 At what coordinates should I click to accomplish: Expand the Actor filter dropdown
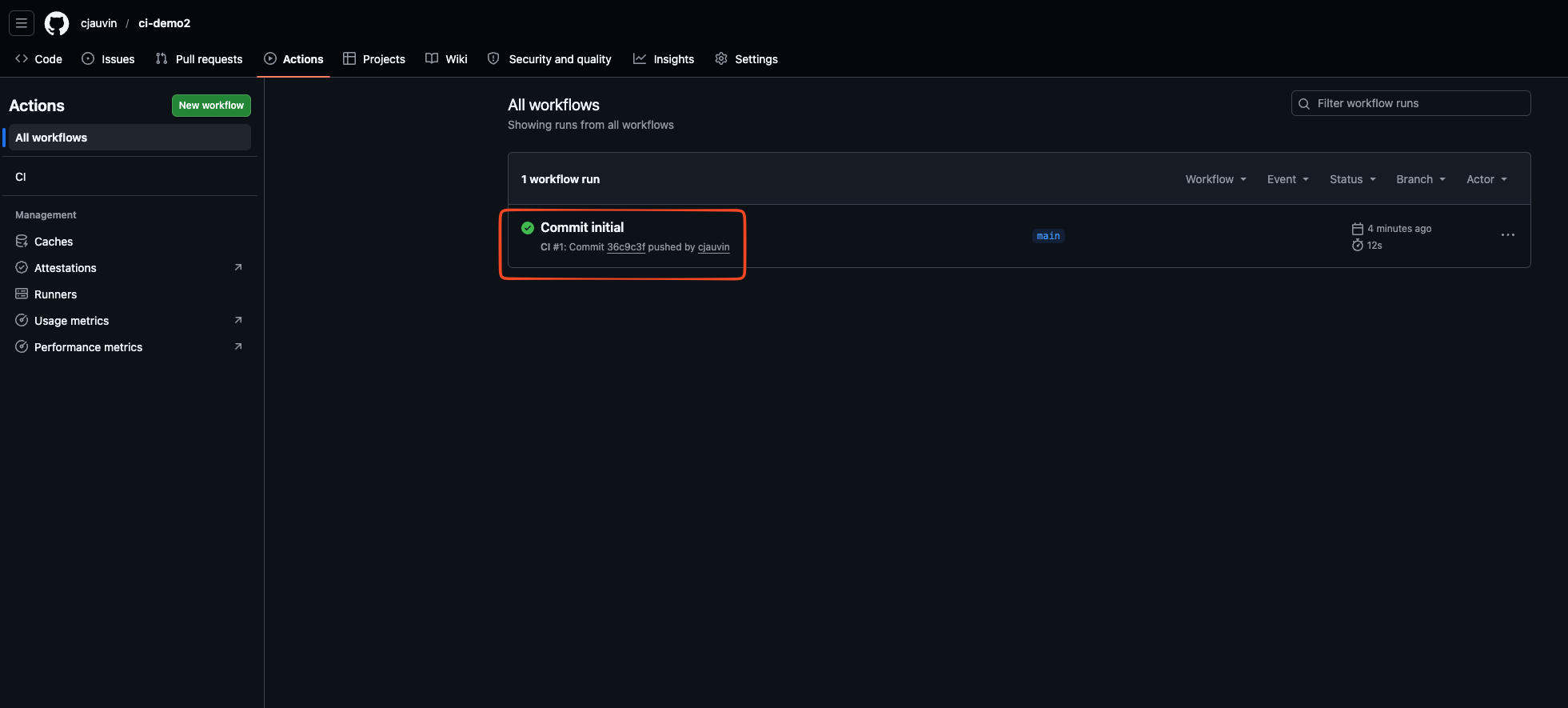tap(1486, 179)
